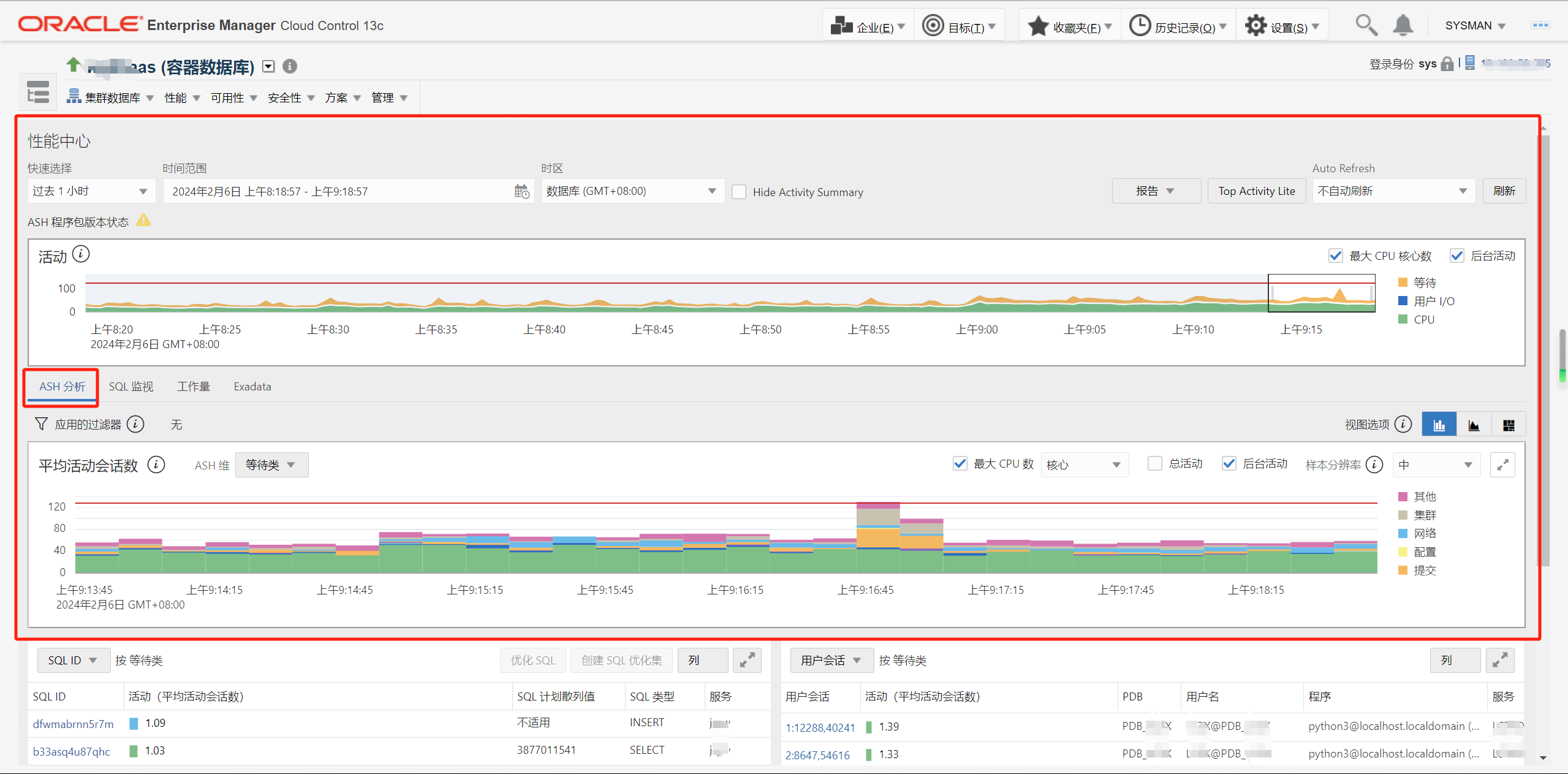This screenshot has height=774, width=1568.
Task: Switch to the 工作量 tab
Action: pos(194,386)
